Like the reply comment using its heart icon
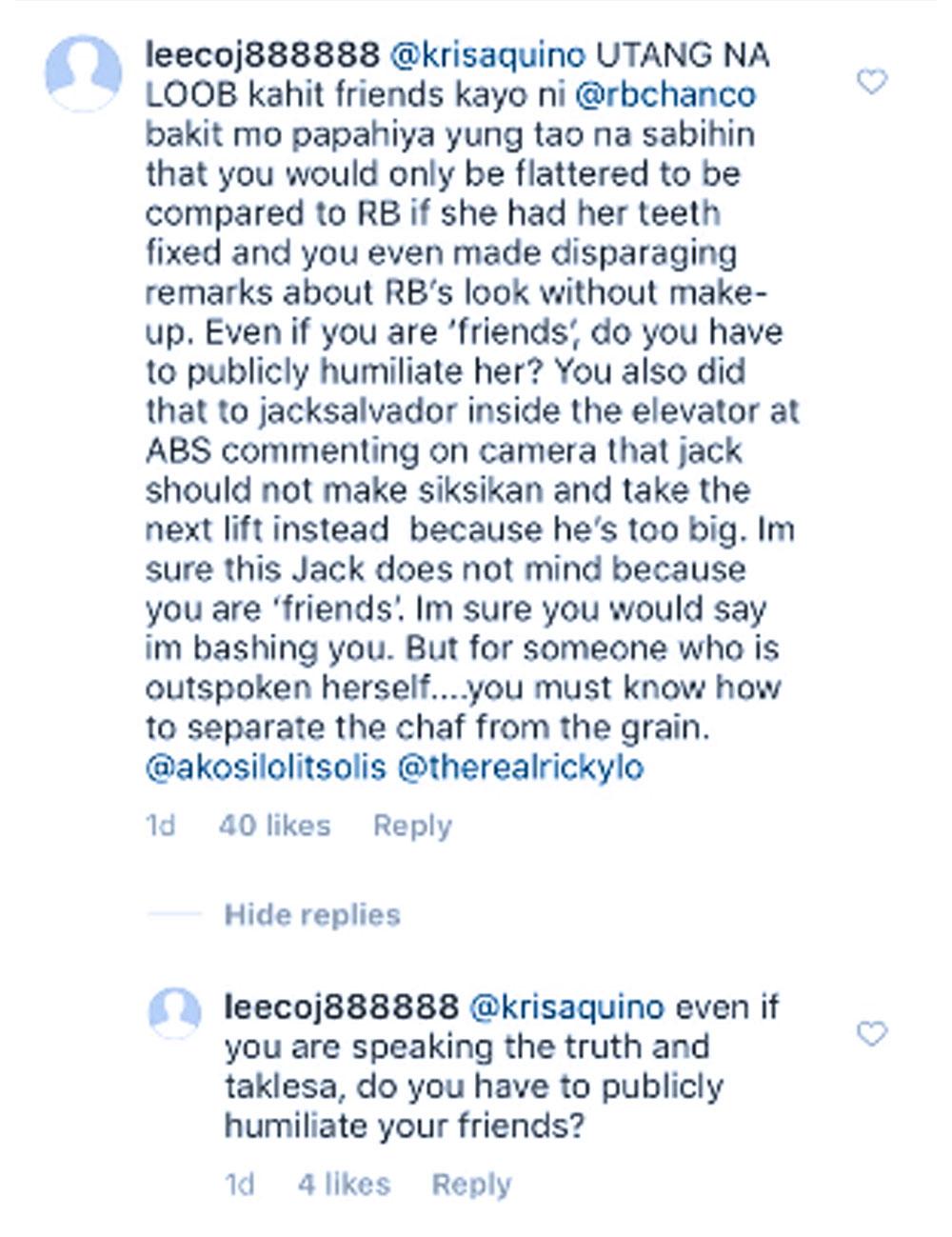The image size is (952, 1237). 871,1033
